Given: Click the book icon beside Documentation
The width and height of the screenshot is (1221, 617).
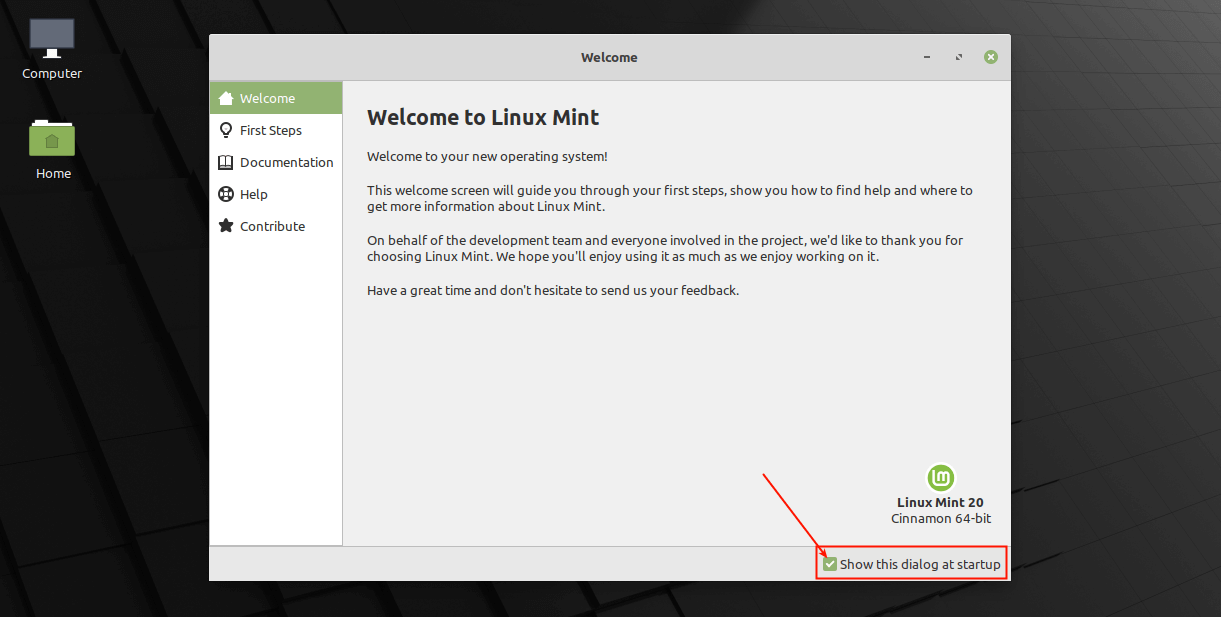Looking at the screenshot, I should tap(226, 162).
